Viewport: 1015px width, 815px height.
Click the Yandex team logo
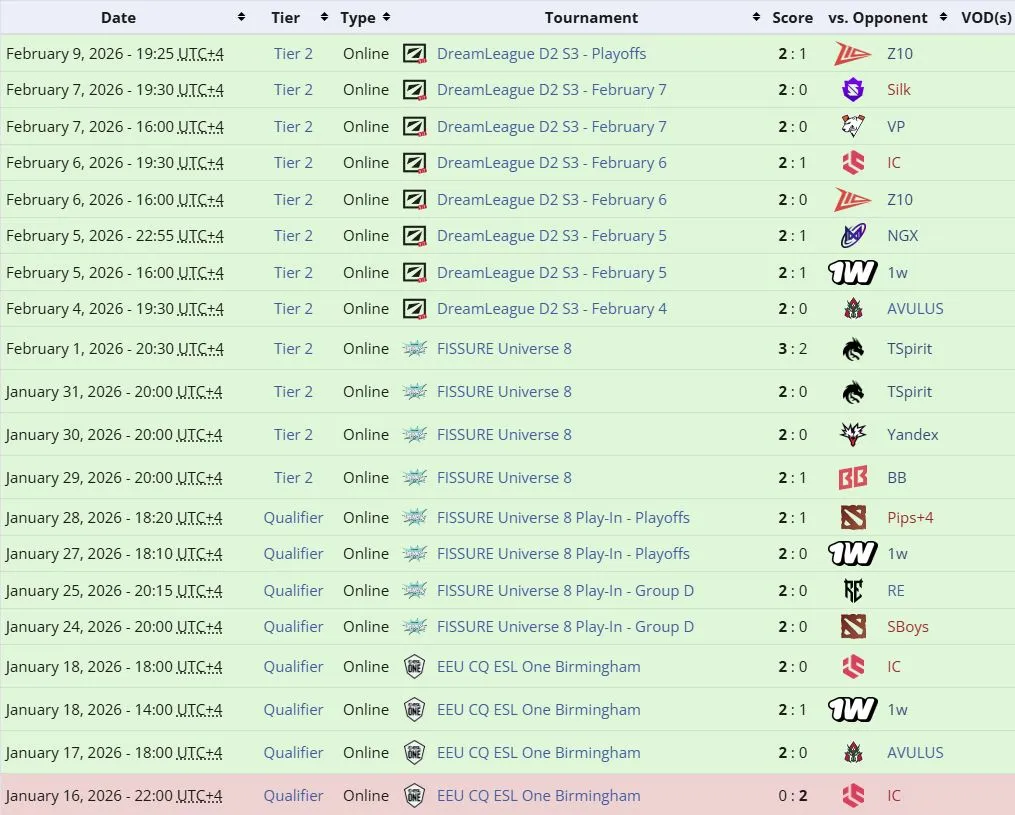[x=853, y=434]
